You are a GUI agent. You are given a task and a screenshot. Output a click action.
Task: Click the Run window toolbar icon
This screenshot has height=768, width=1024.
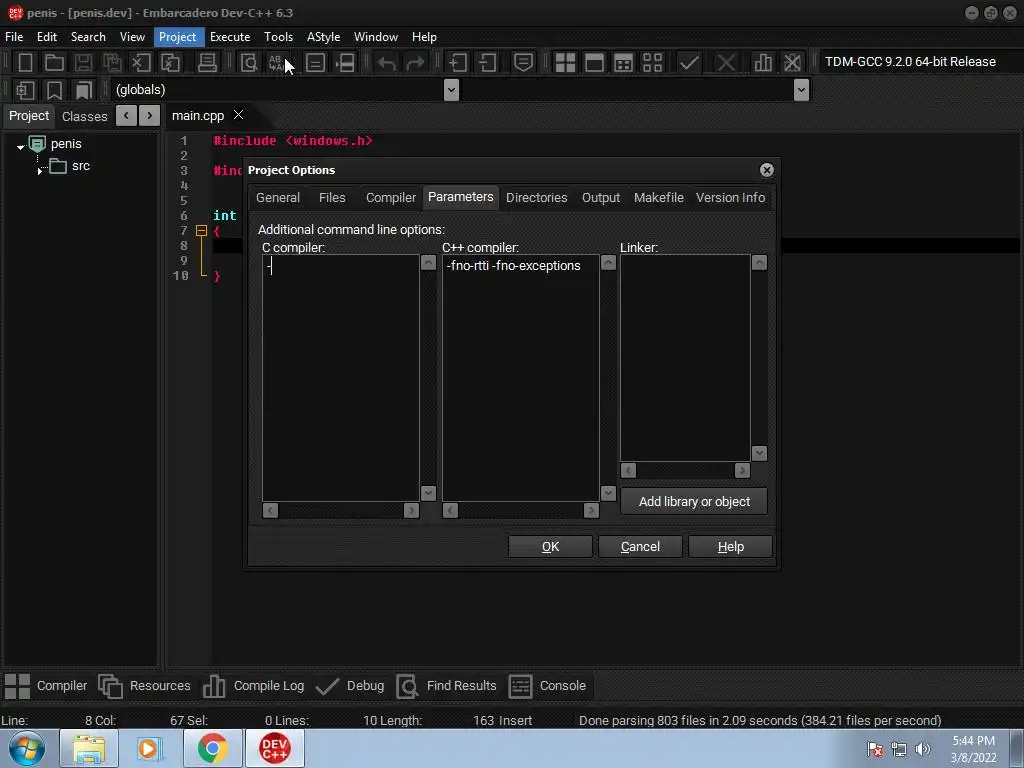[x=594, y=63]
